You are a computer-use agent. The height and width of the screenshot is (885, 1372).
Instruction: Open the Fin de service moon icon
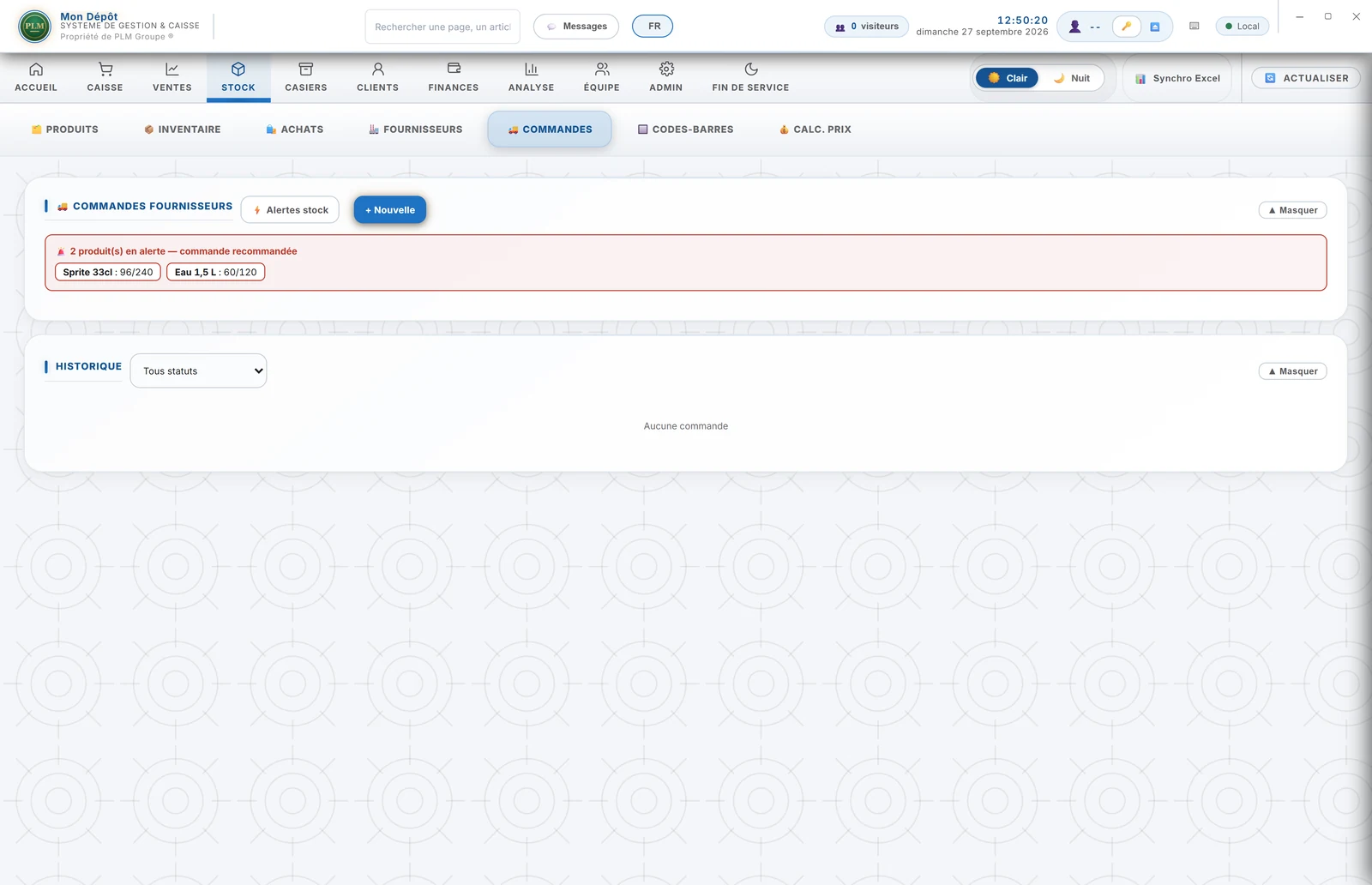751,69
